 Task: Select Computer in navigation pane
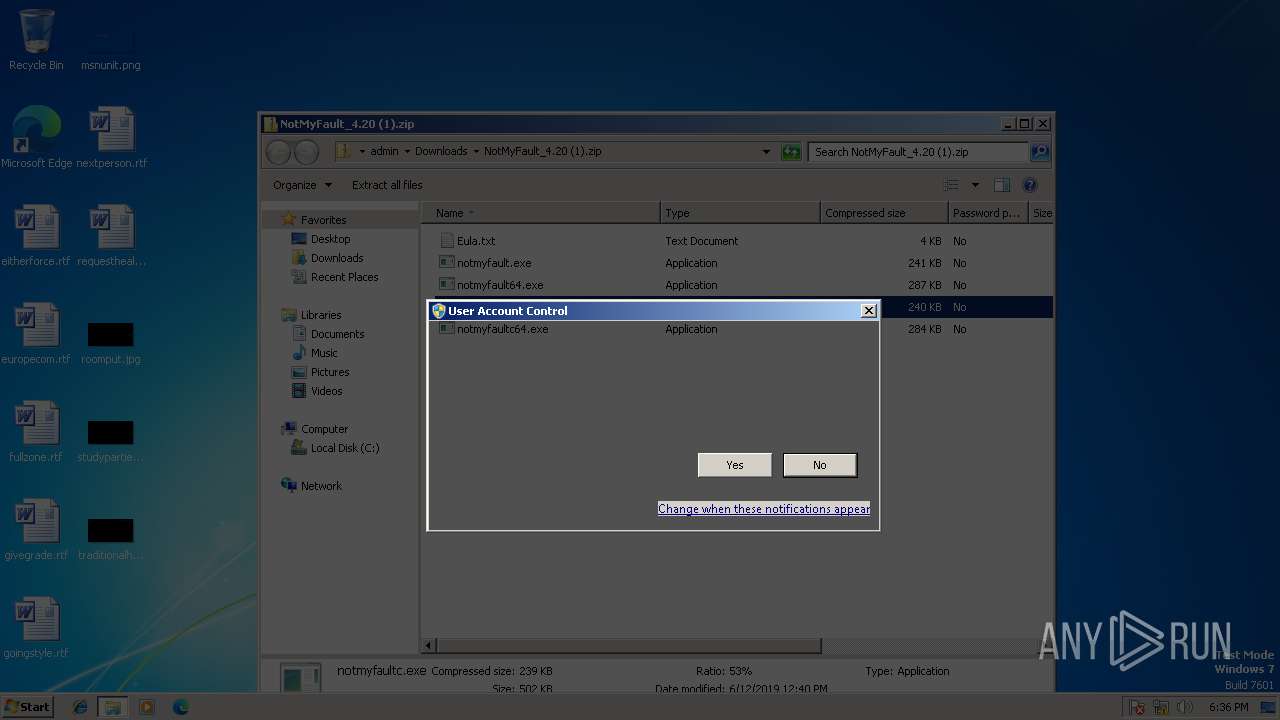[324, 429]
